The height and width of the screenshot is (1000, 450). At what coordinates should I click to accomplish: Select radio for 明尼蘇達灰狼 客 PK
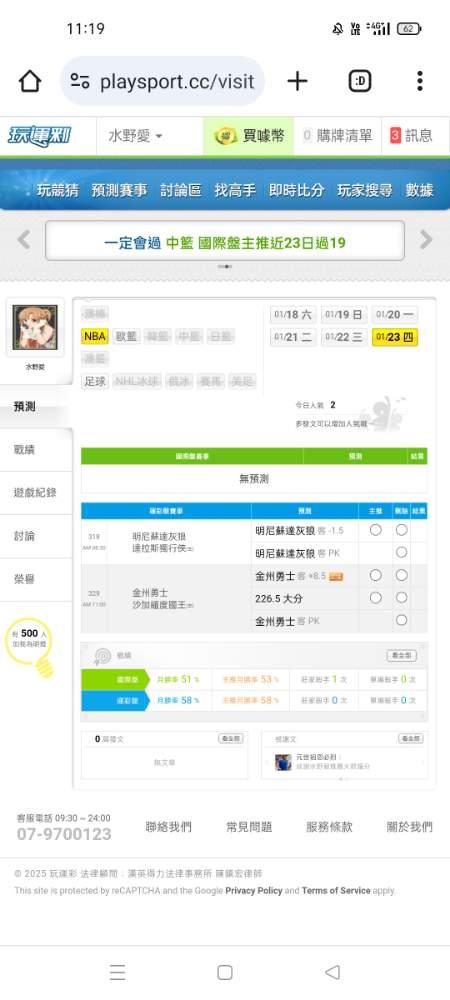[x=401, y=552]
